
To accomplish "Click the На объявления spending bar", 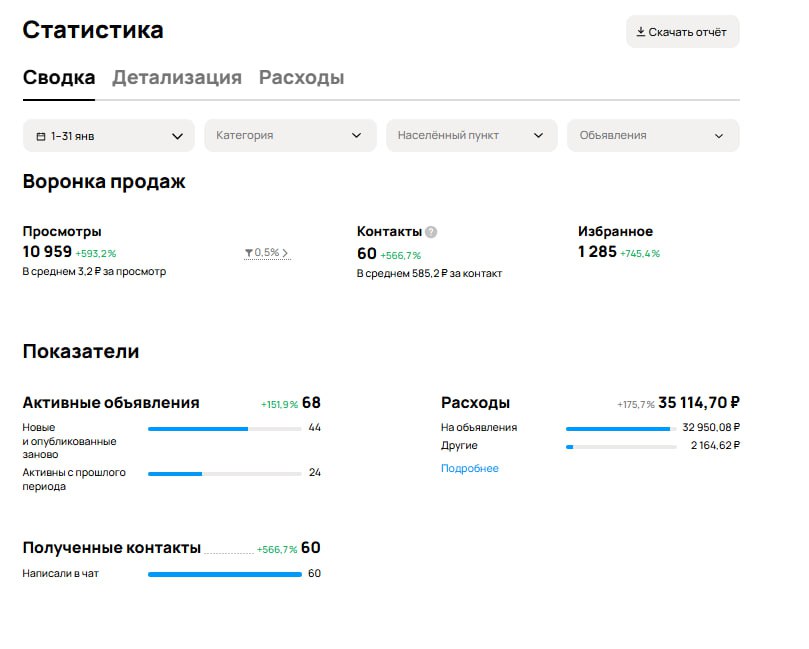I will 620,427.
